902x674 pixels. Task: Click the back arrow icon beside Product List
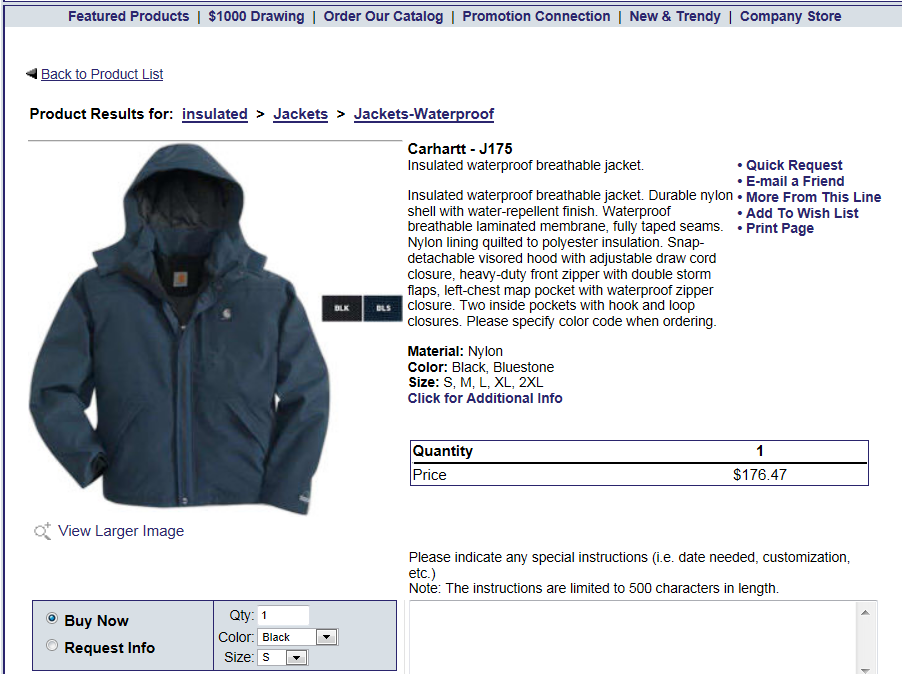point(32,74)
